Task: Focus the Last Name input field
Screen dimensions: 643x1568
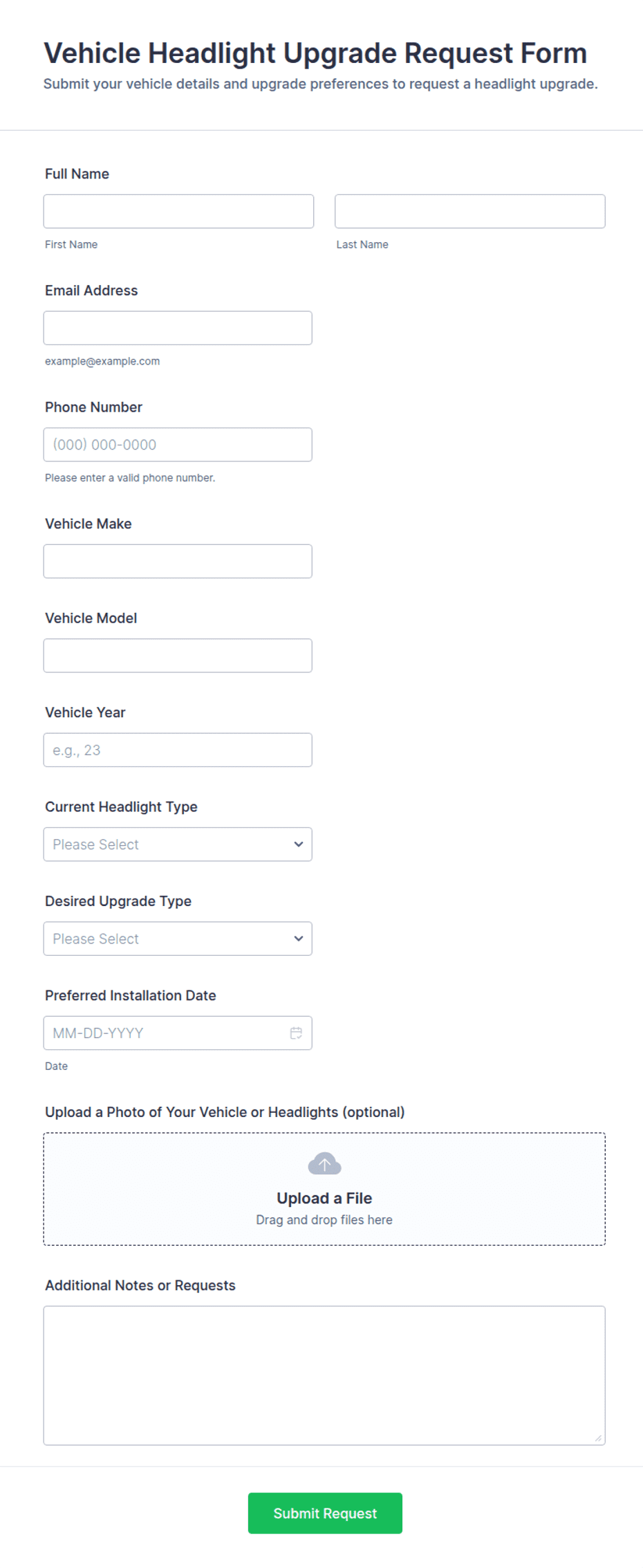Action: pyautogui.click(x=470, y=211)
